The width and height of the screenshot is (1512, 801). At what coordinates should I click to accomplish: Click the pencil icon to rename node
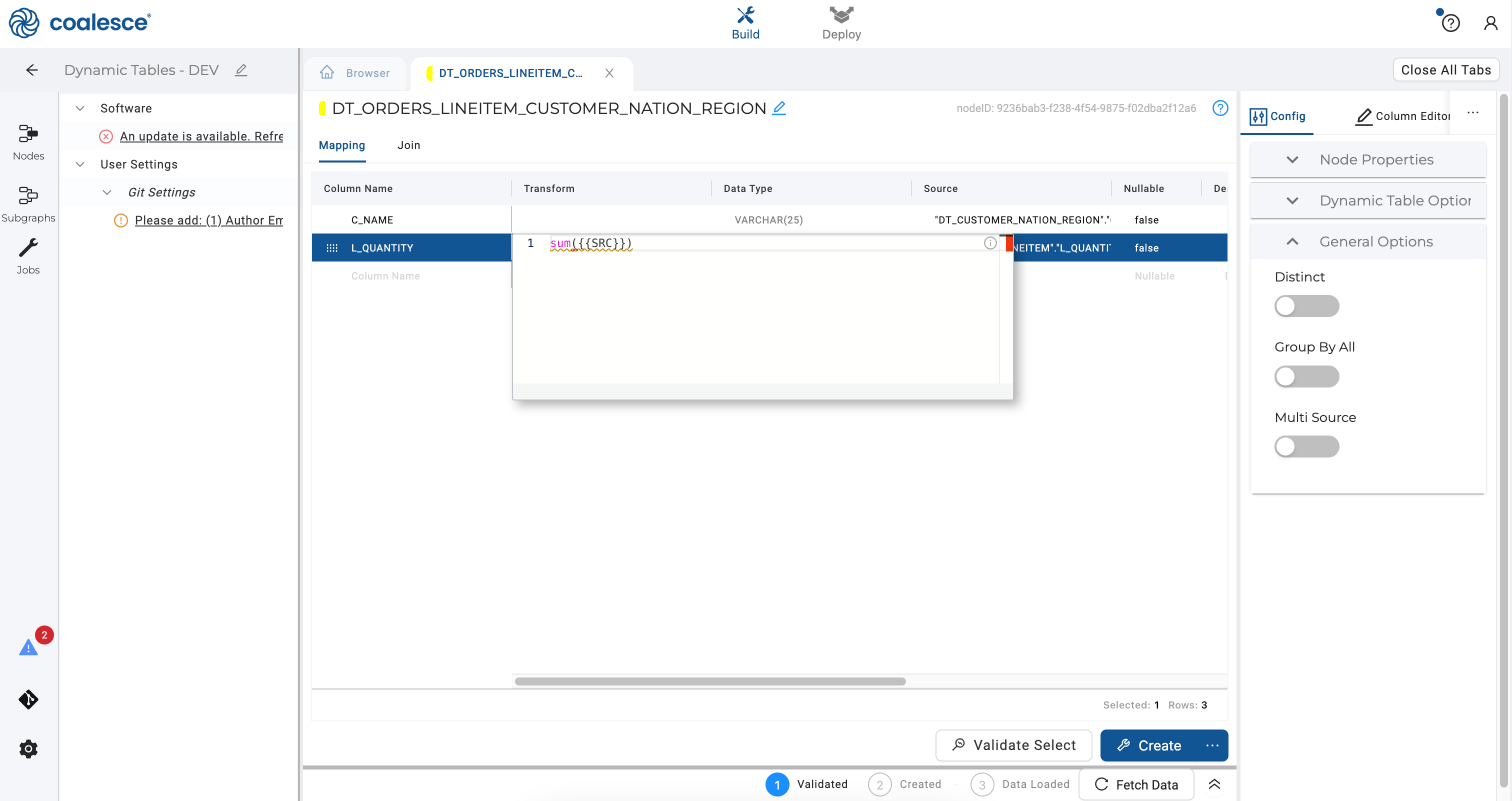pyautogui.click(x=780, y=108)
